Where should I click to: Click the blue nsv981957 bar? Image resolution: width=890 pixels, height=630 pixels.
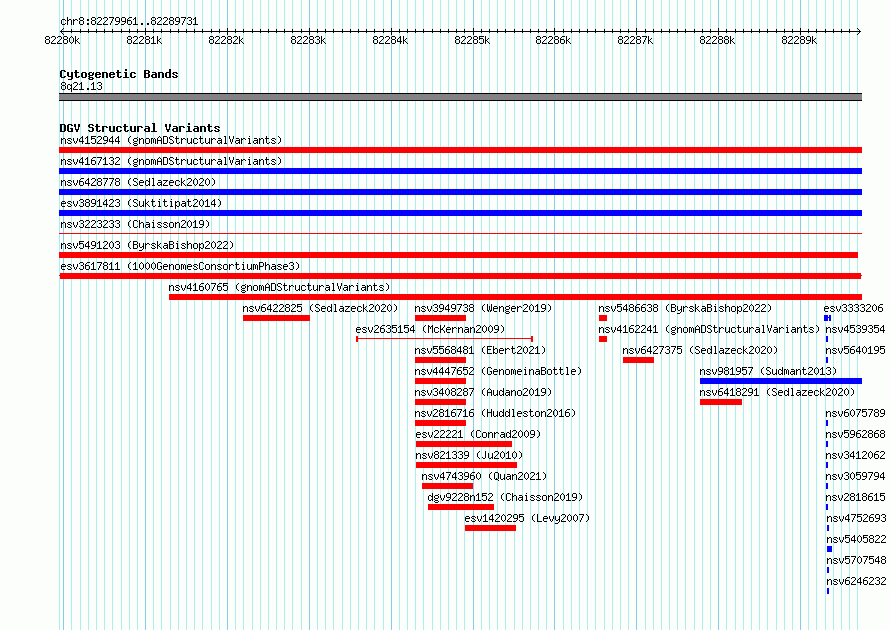781,381
